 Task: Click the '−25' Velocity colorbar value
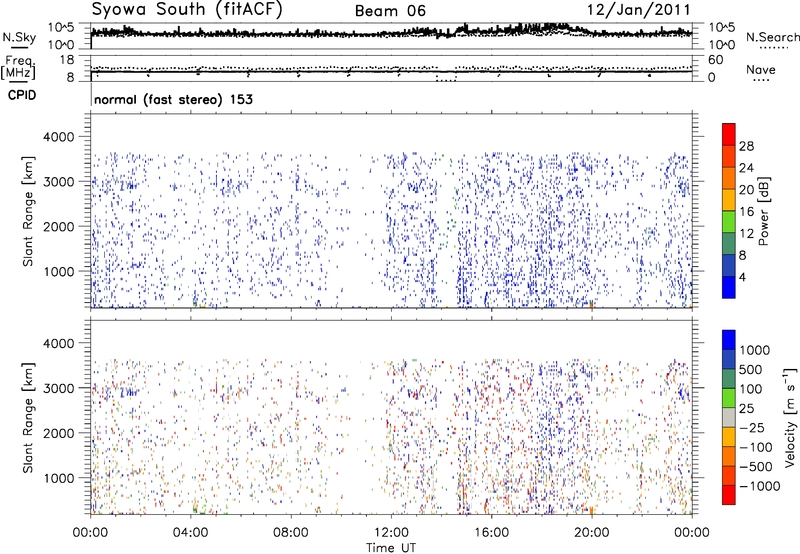[x=752, y=427]
